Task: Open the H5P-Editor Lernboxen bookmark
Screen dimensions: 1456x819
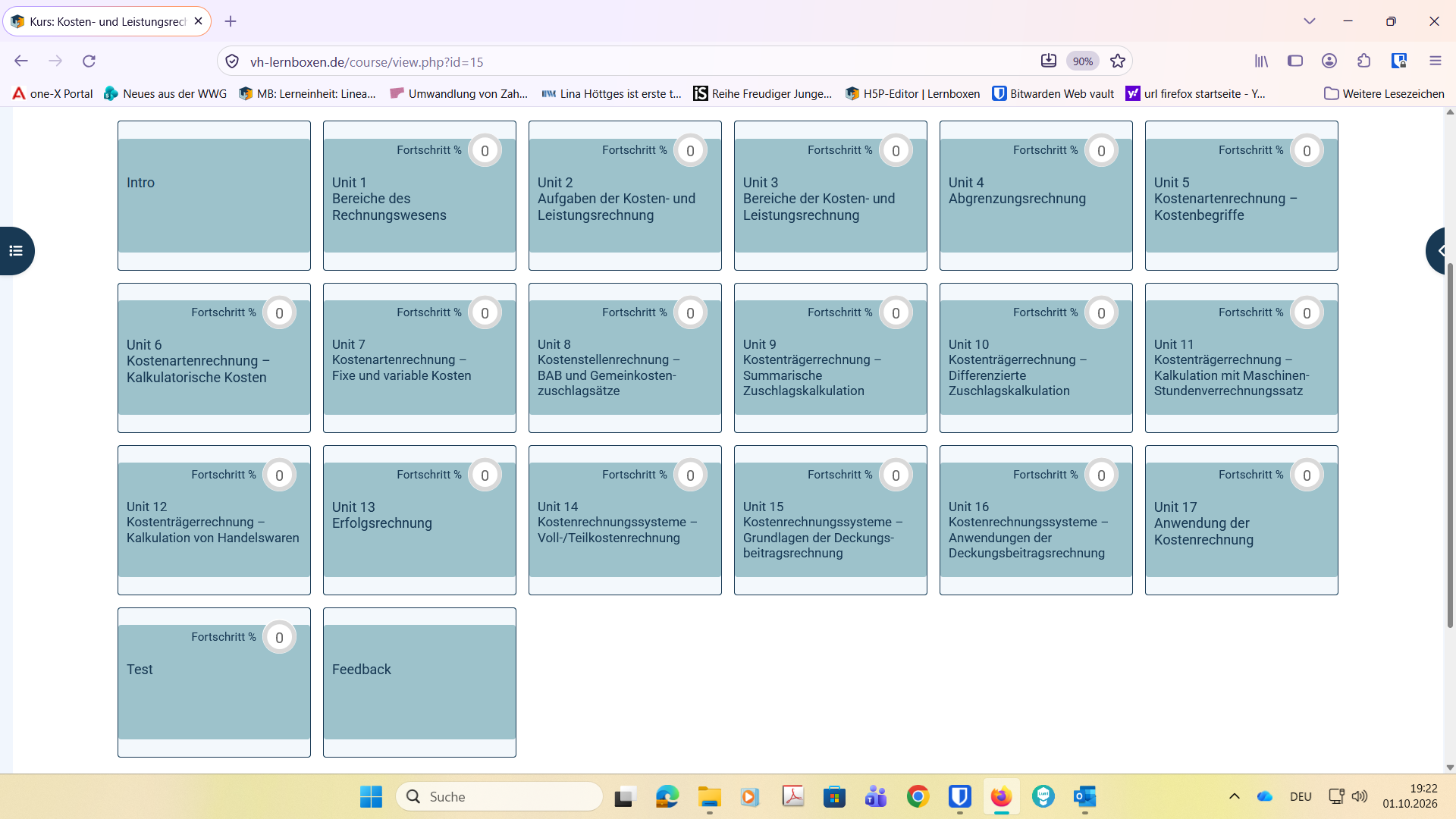Action: 912,94
